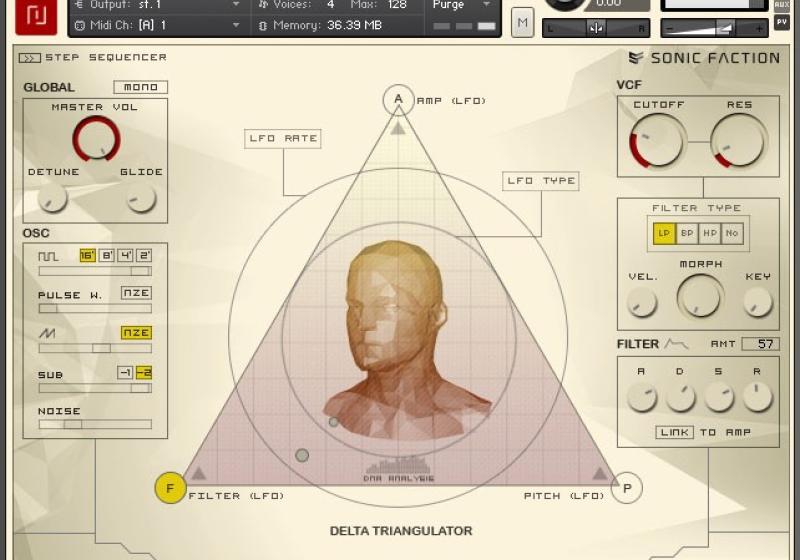Click the smaller grey dot near the bust

pyautogui.click(x=334, y=422)
